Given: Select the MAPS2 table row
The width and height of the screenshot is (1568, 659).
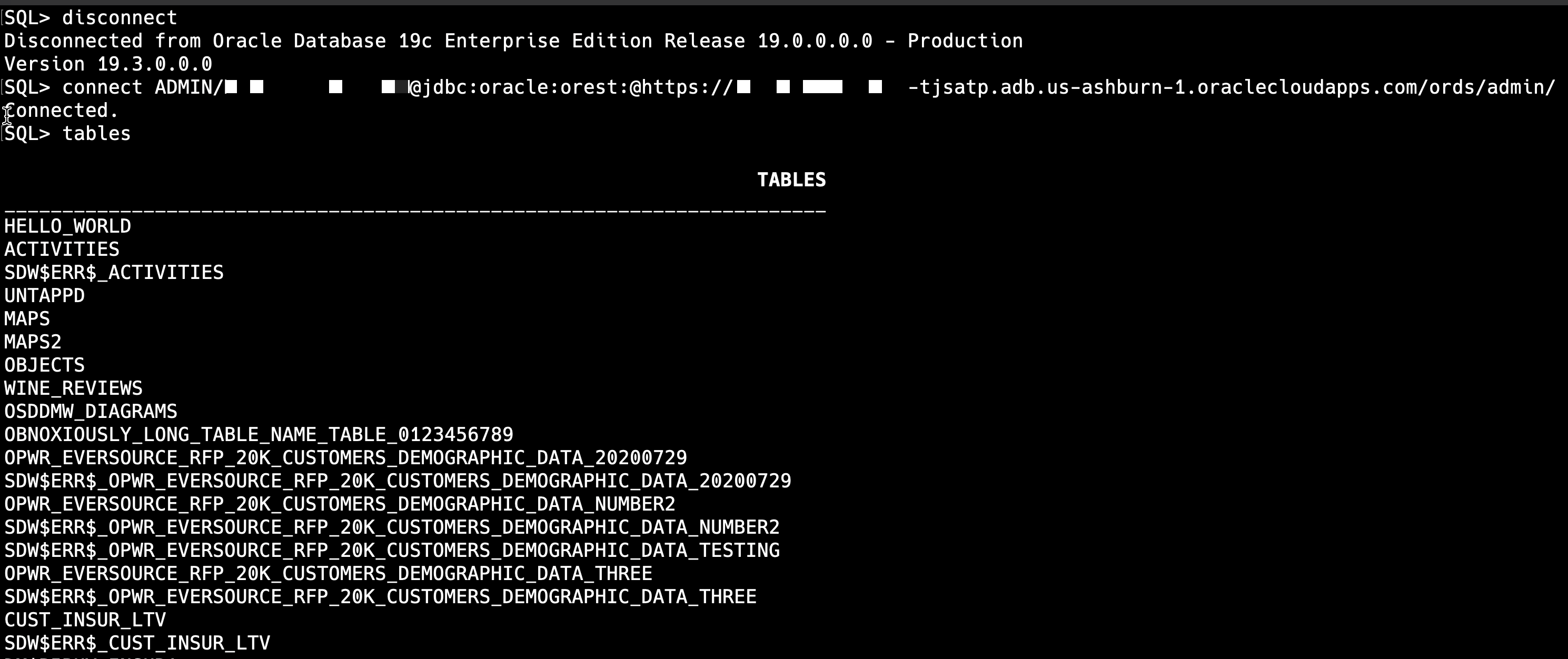Looking at the screenshot, I should [33, 342].
